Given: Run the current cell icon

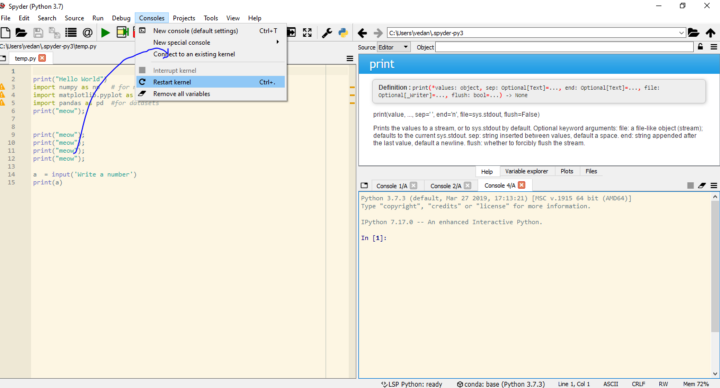Looking at the screenshot, I should (x=122, y=32).
